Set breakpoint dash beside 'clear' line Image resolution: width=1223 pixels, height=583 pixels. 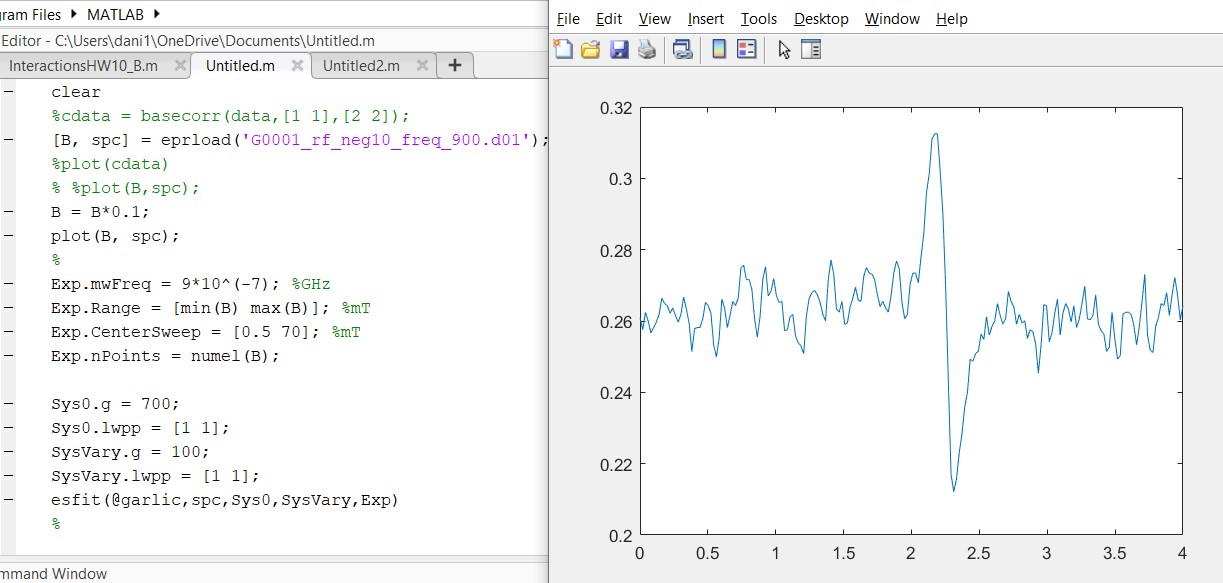[x=8, y=92]
